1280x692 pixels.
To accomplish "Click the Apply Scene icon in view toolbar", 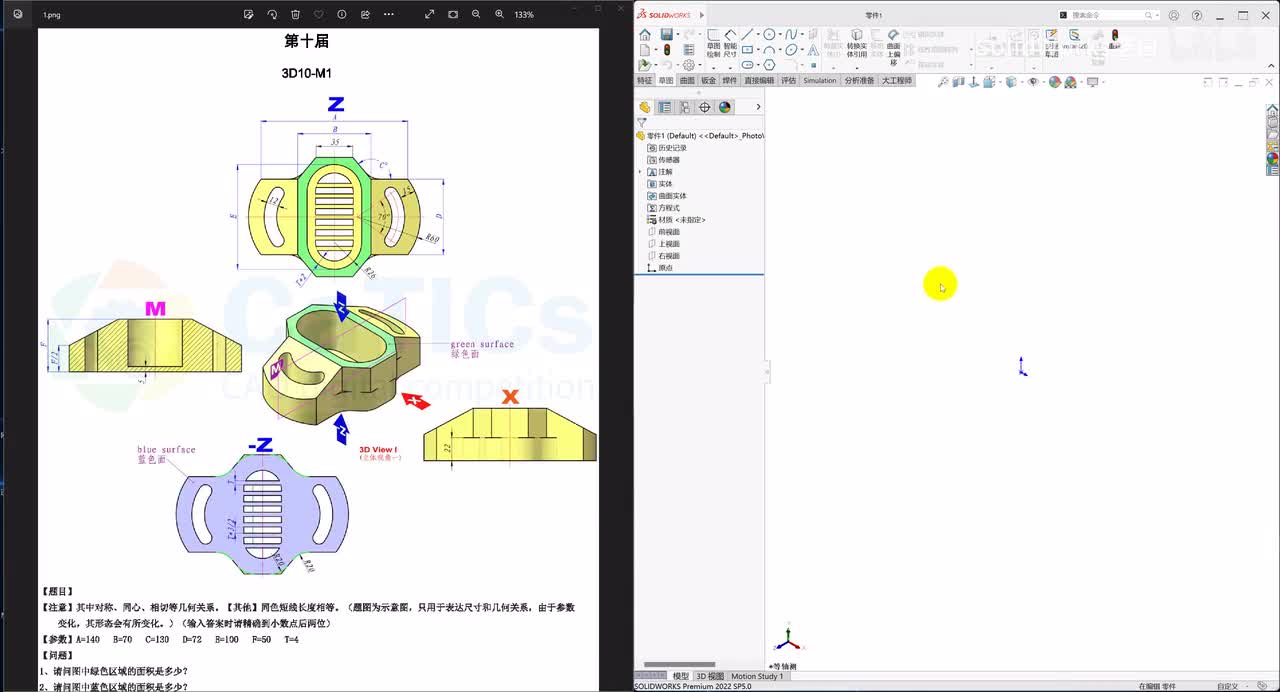I will click(x=1070, y=82).
